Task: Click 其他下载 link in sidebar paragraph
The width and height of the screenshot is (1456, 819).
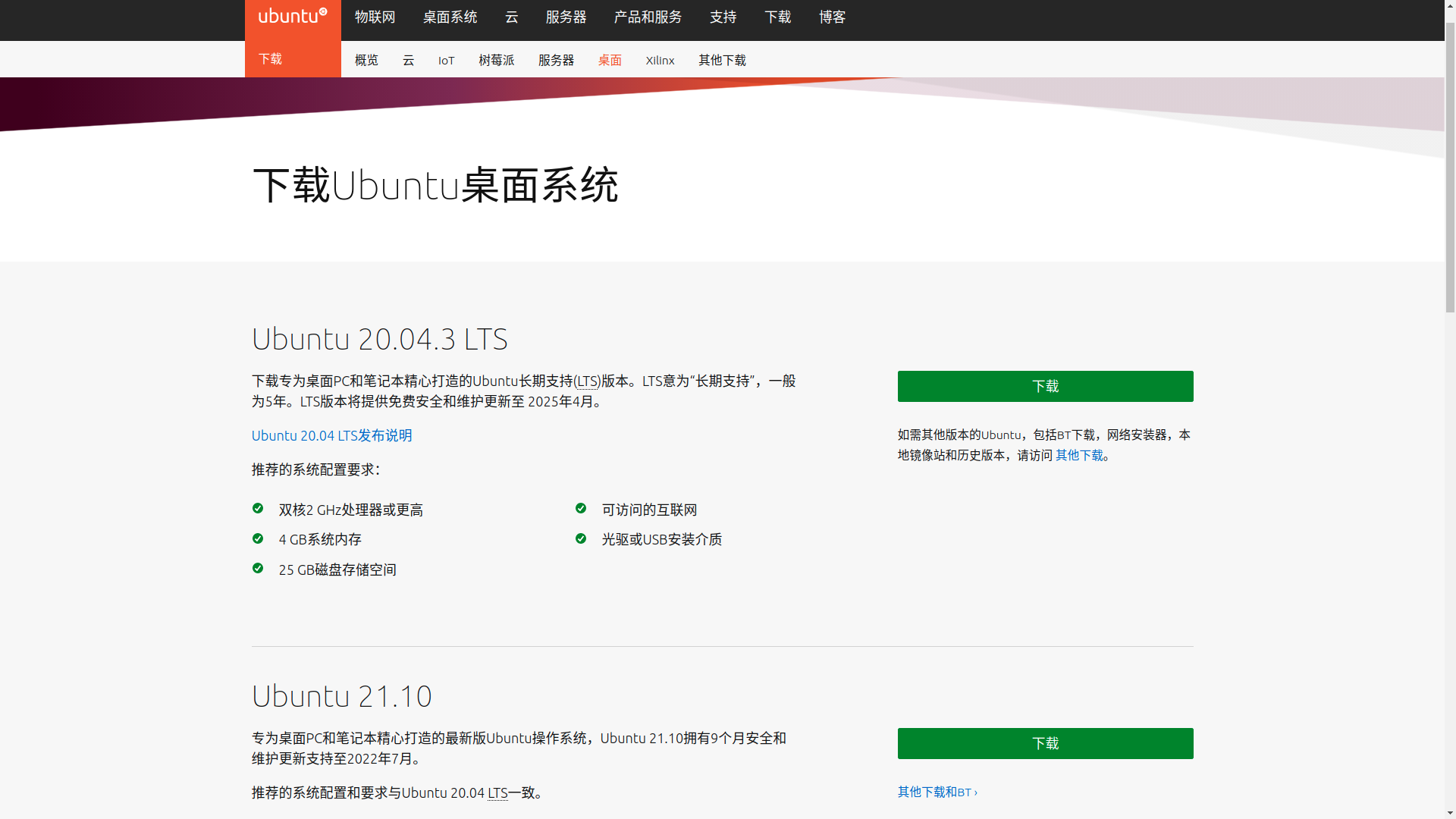Action: coord(1079,456)
